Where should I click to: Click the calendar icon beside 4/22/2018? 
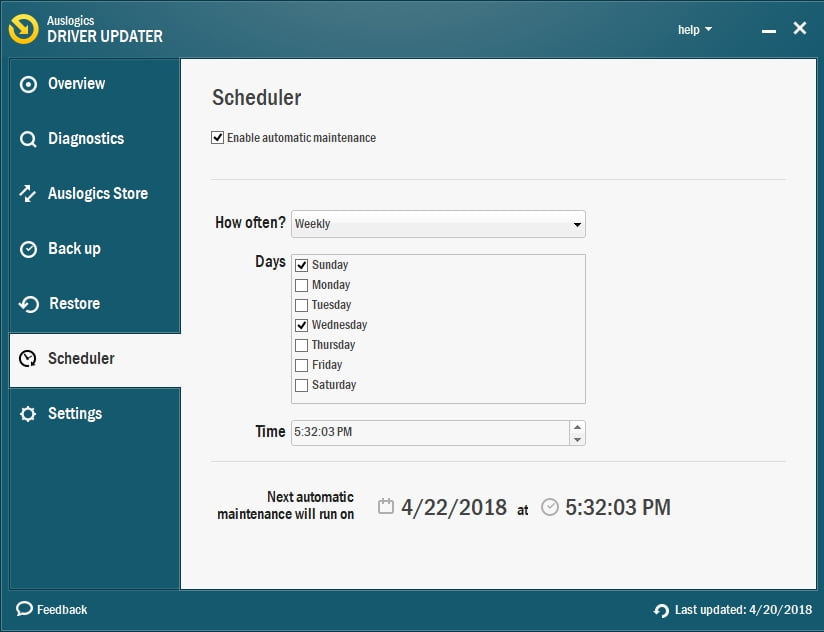(x=386, y=506)
